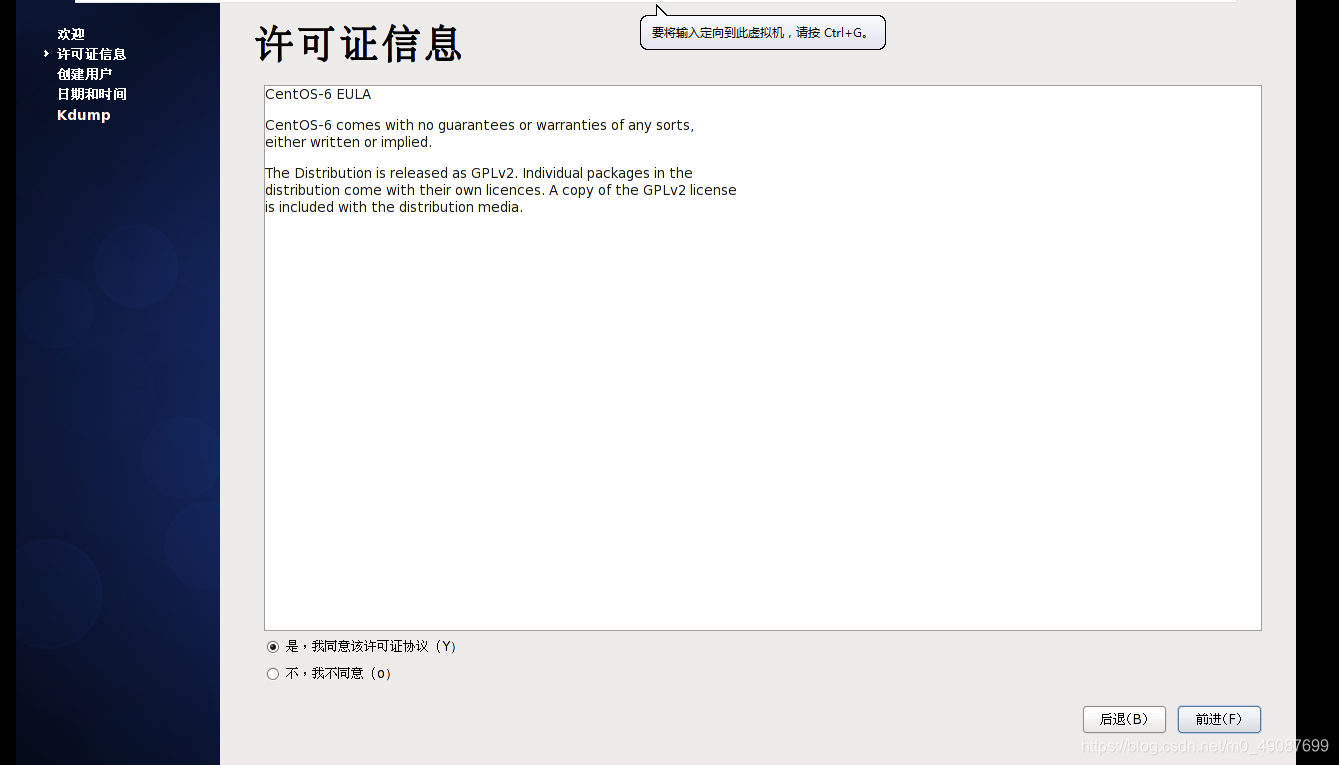This screenshot has height=765, width=1339.
Task: Click 'The Distribution is released as GPLv2' line
Action: pos(479,173)
